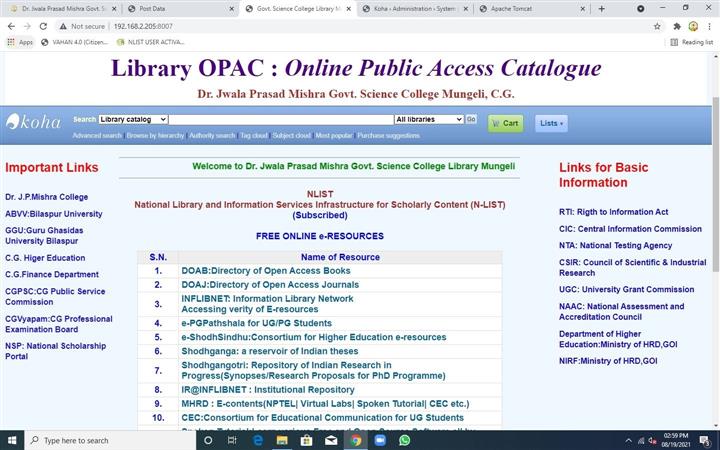This screenshot has width=720, height=450.
Task: Open Purchase suggestions link
Action: 388,135
